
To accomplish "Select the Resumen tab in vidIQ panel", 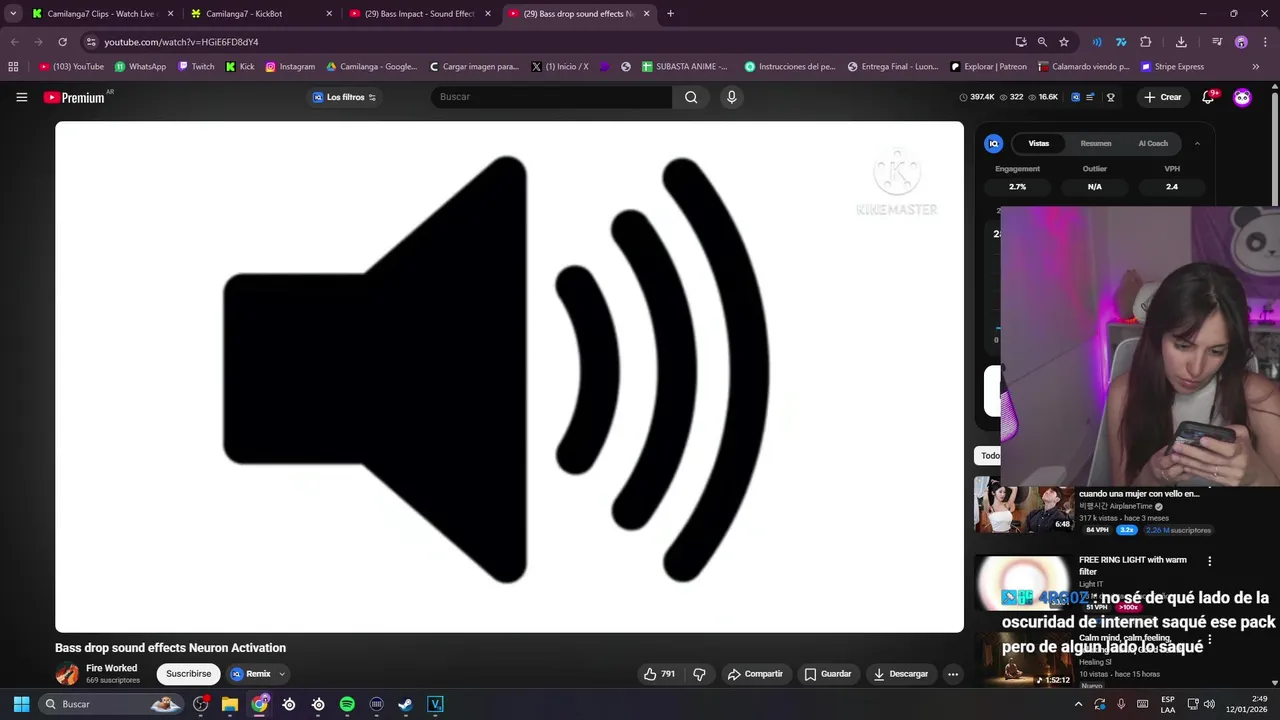I will [x=1095, y=143].
